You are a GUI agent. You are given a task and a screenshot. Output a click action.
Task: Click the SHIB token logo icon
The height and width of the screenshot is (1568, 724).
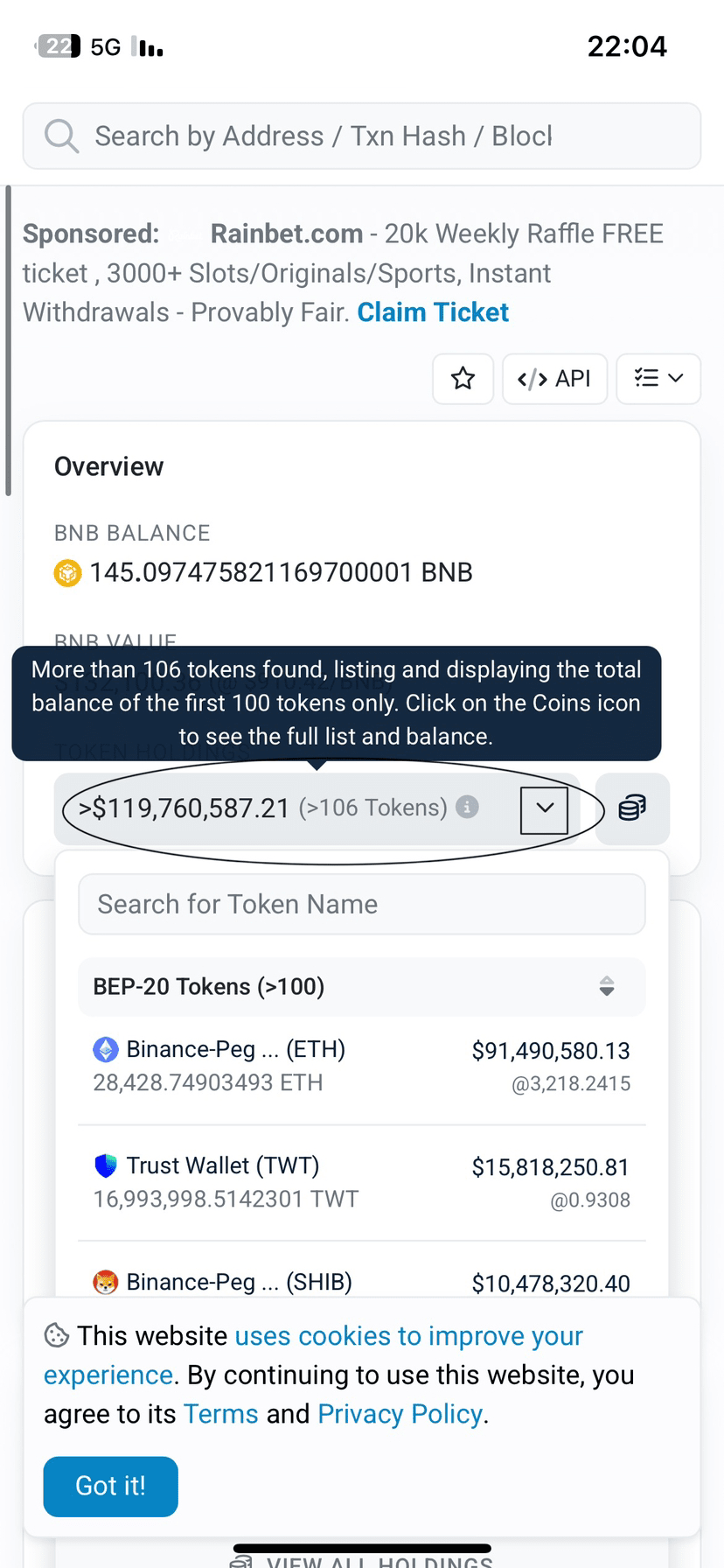(x=105, y=1283)
